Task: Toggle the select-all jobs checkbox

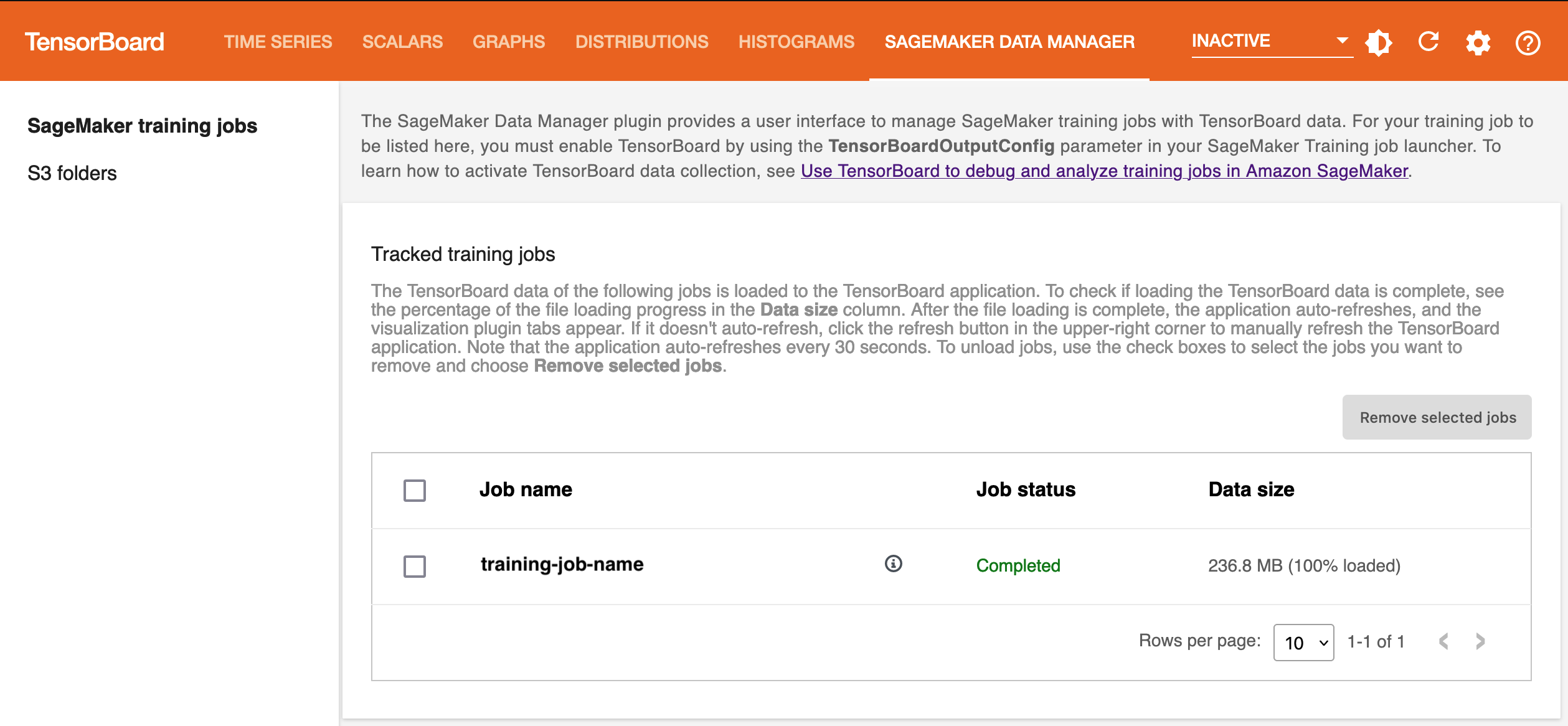Action: tap(415, 490)
